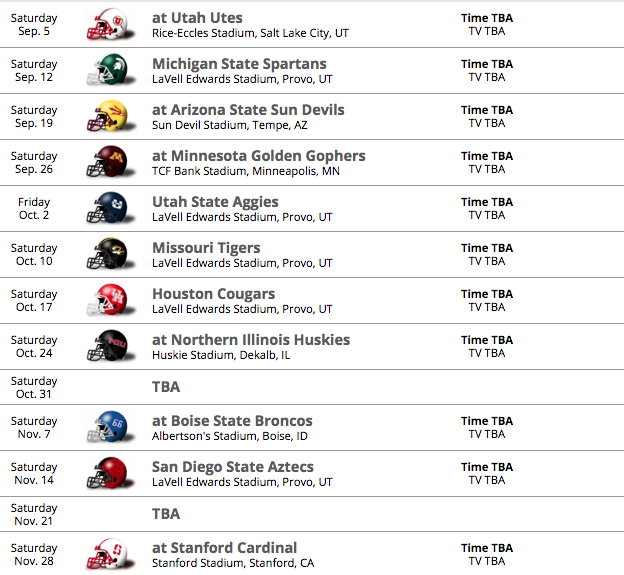The width and height of the screenshot is (624, 575).
Task: Click the Houston Cougars helmet icon
Action: click(x=106, y=301)
